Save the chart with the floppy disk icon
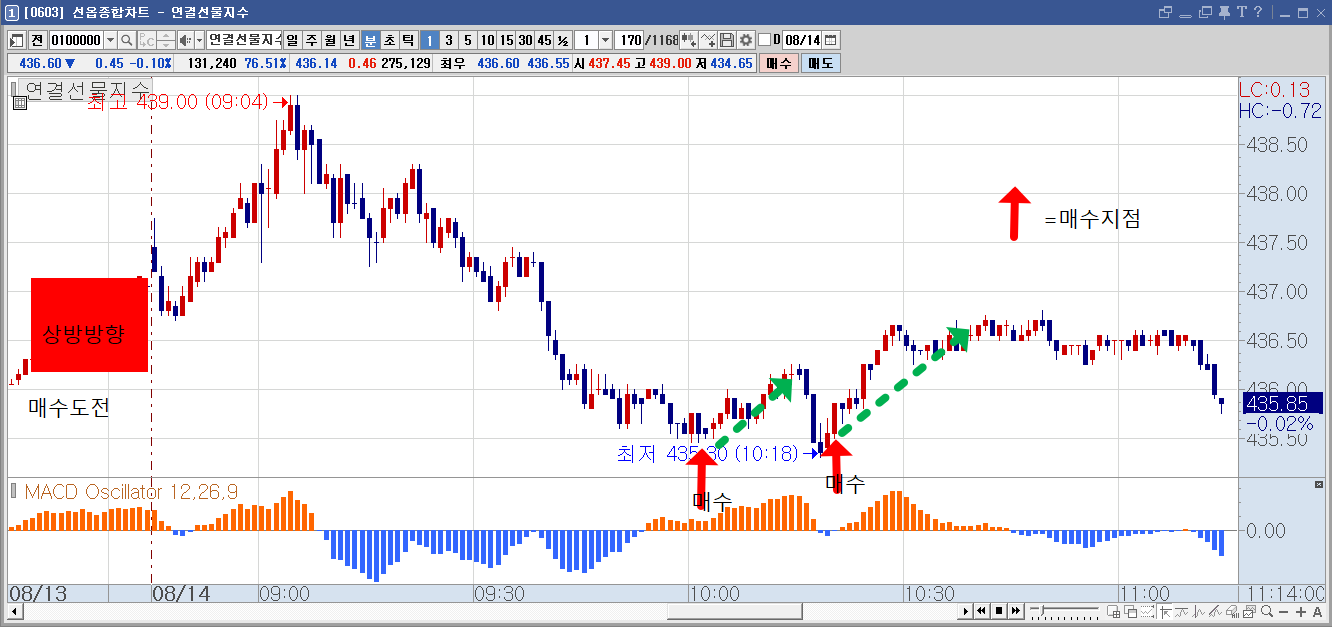Screen dimensions: 1332x627 tap(727, 40)
